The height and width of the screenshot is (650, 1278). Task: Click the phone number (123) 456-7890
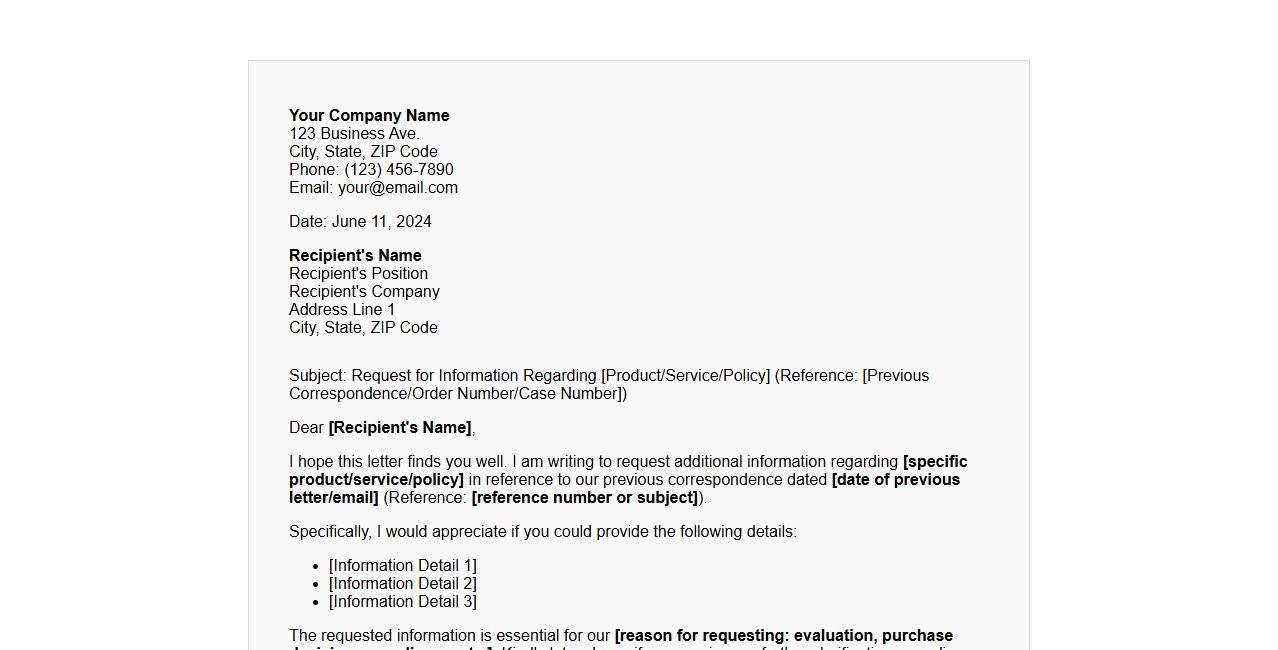pyautogui.click(x=398, y=170)
